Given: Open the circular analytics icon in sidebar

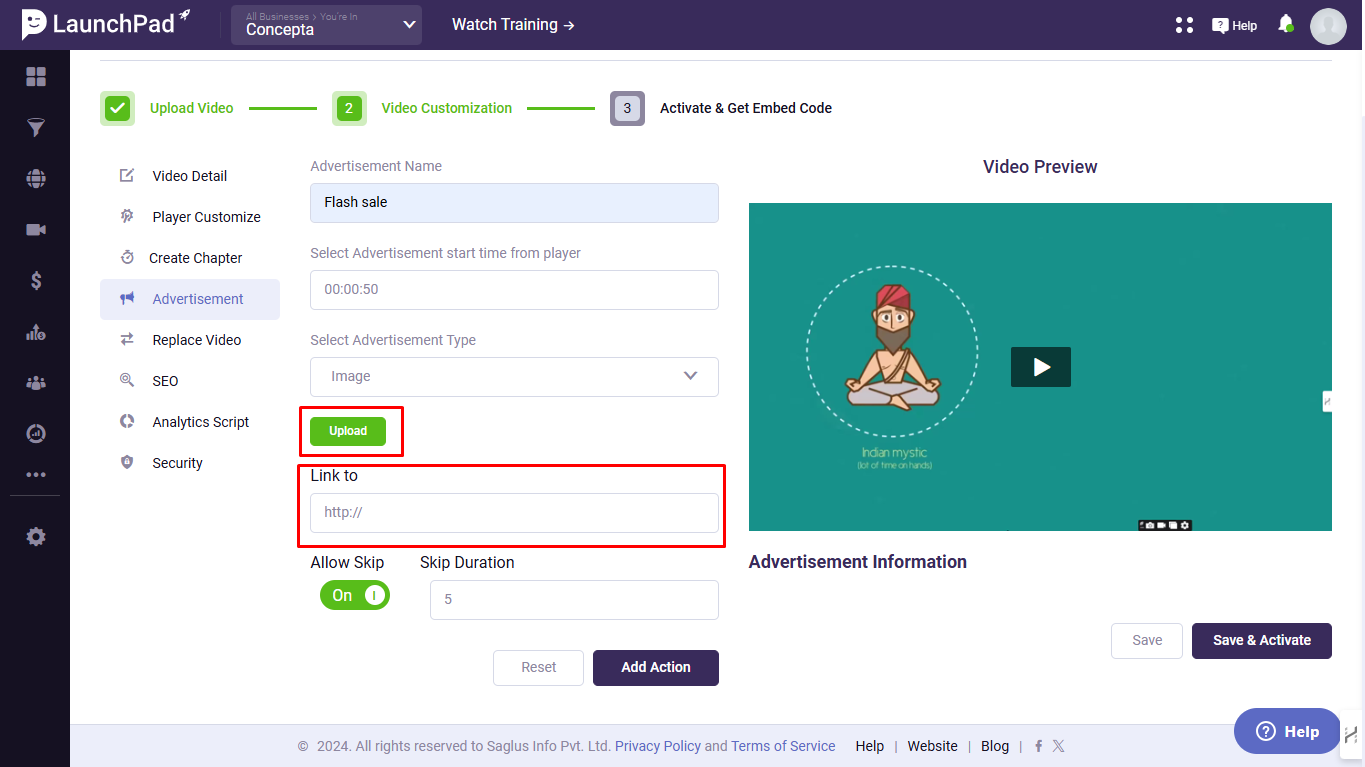Looking at the screenshot, I should (x=36, y=433).
